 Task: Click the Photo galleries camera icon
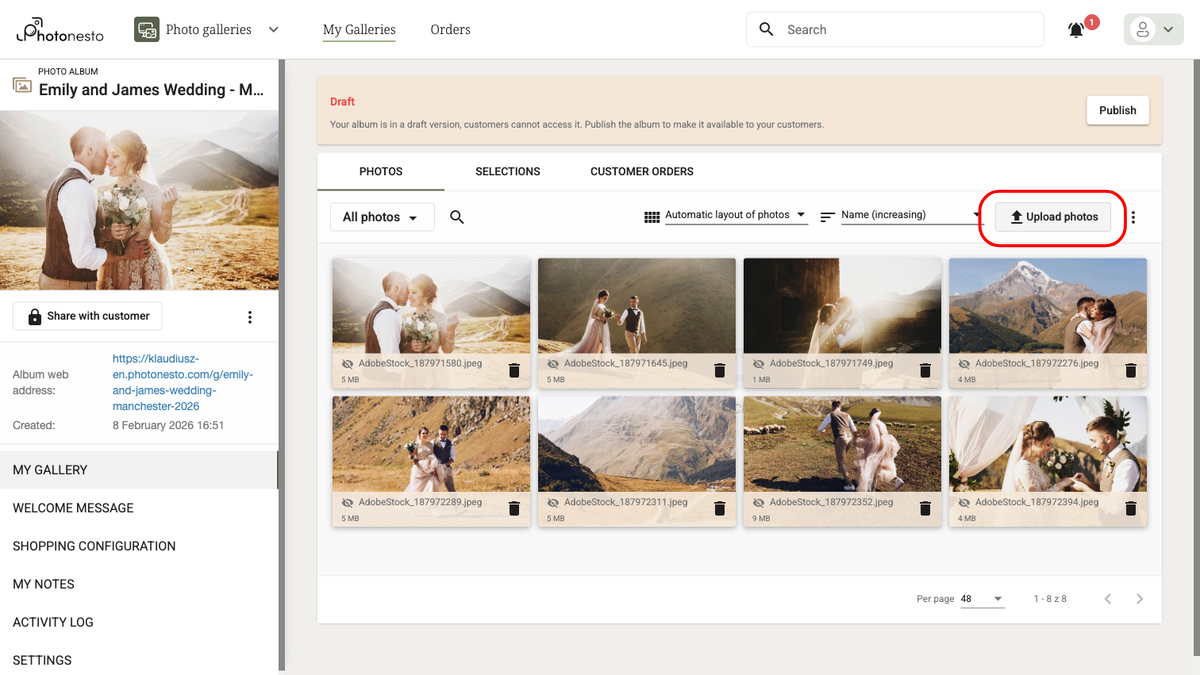(x=146, y=29)
